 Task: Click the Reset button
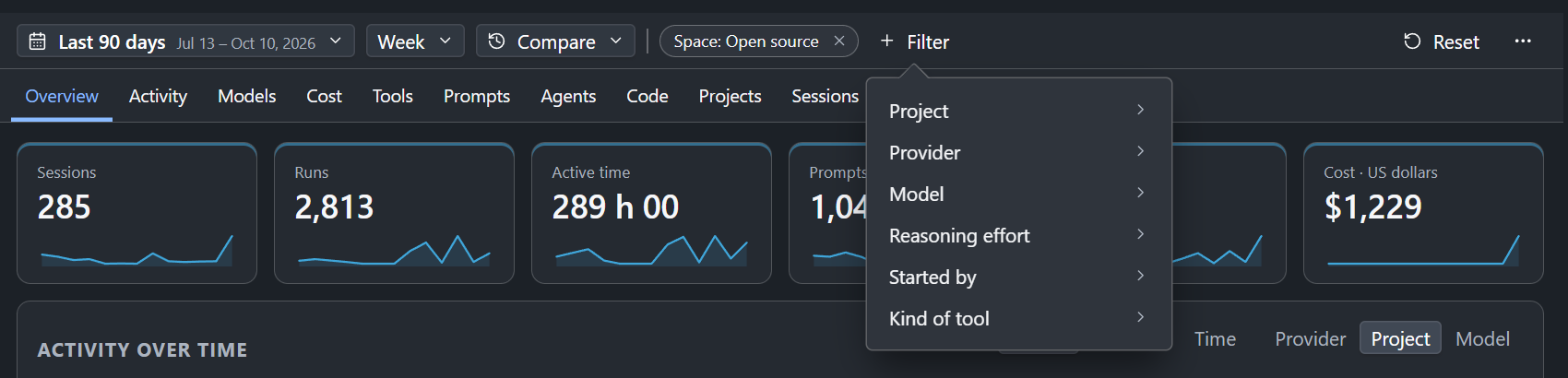coord(1442,41)
